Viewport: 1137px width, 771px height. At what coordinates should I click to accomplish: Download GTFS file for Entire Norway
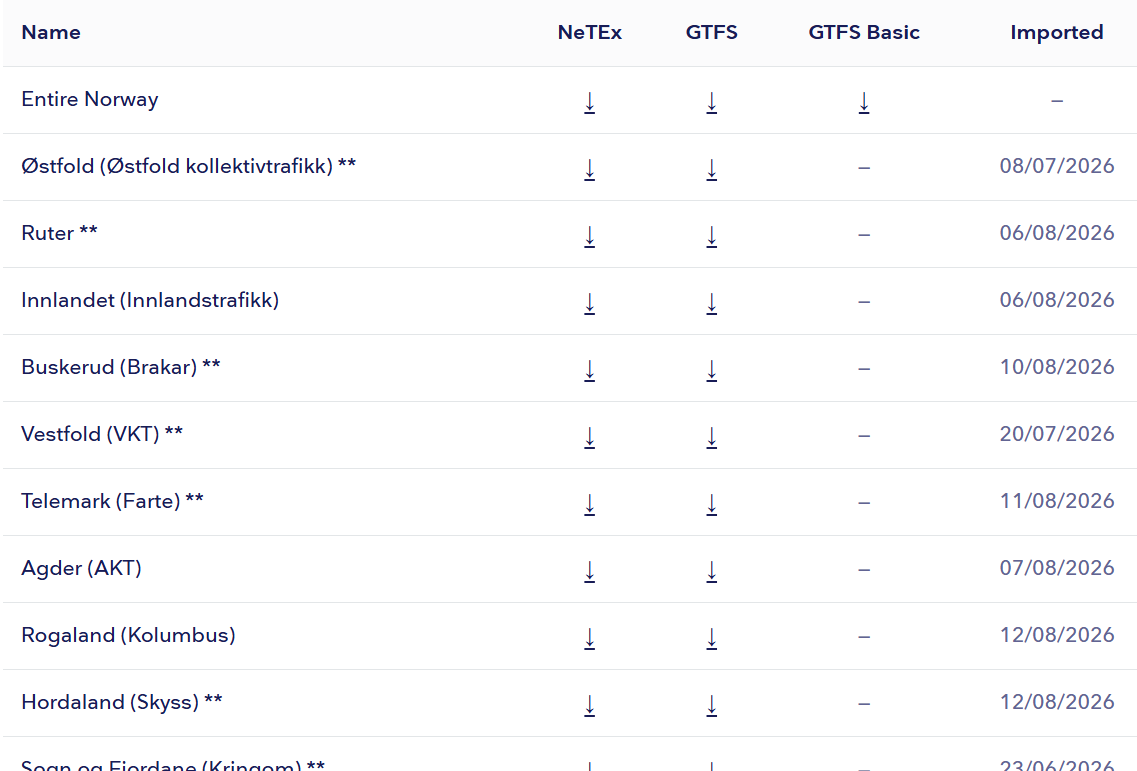click(x=711, y=103)
